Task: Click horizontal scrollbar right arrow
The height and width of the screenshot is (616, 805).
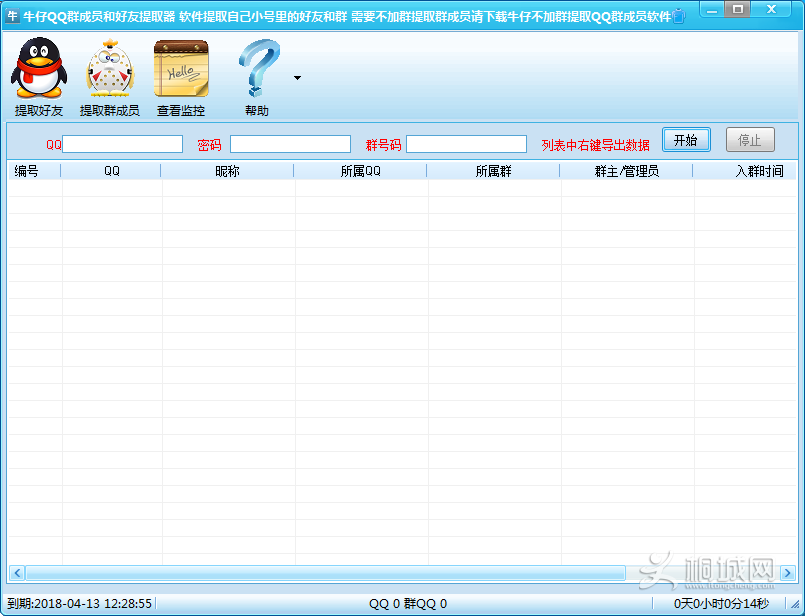Action: (789, 573)
